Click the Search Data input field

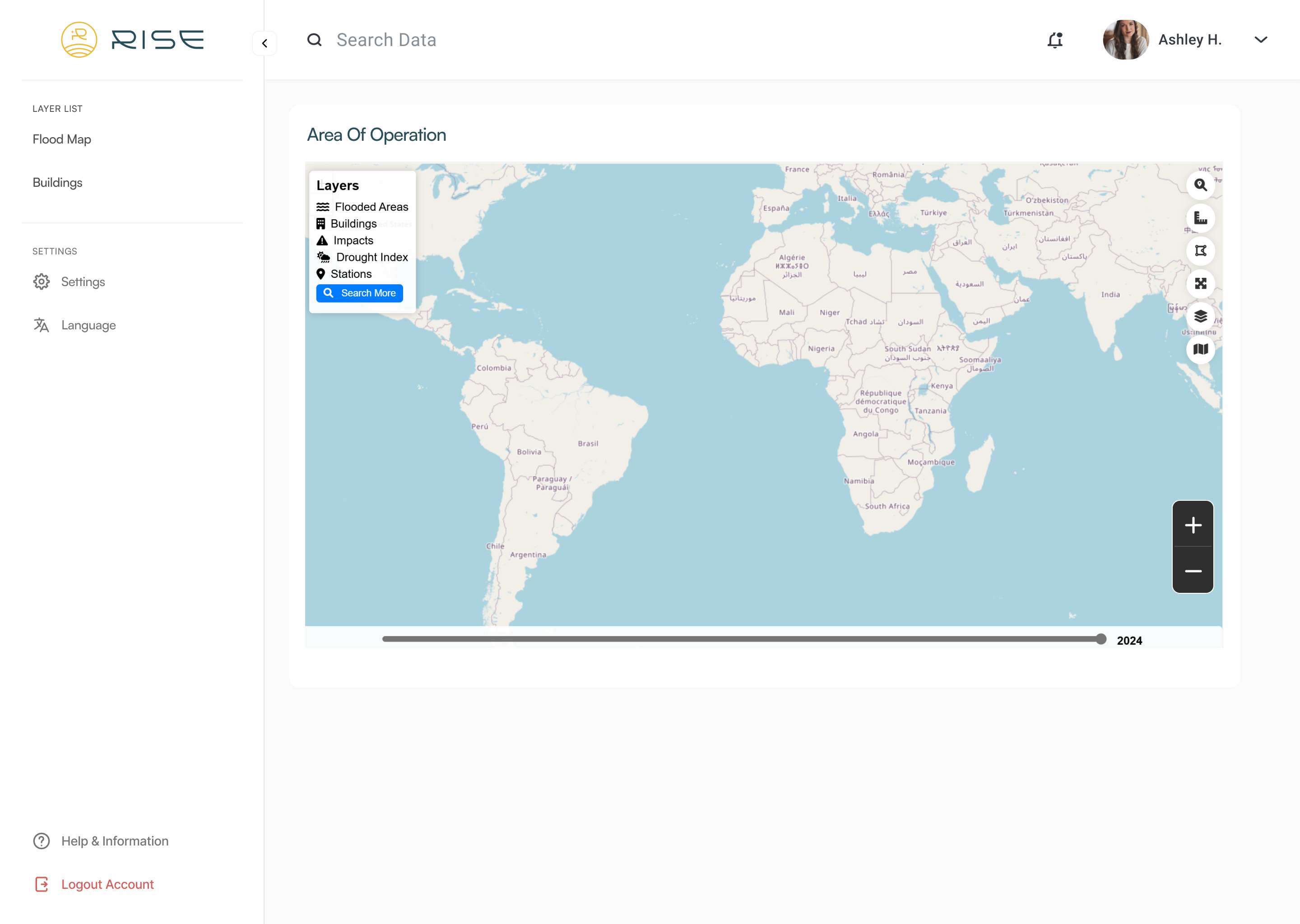click(x=386, y=40)
